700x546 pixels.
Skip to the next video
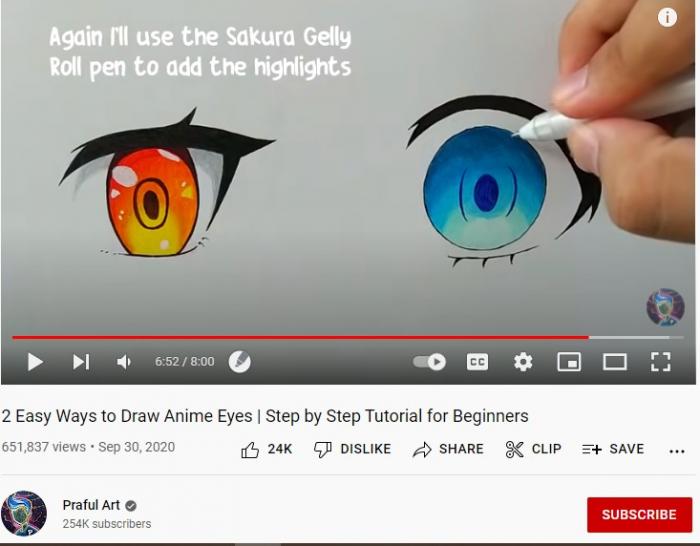tap(81, 362)
